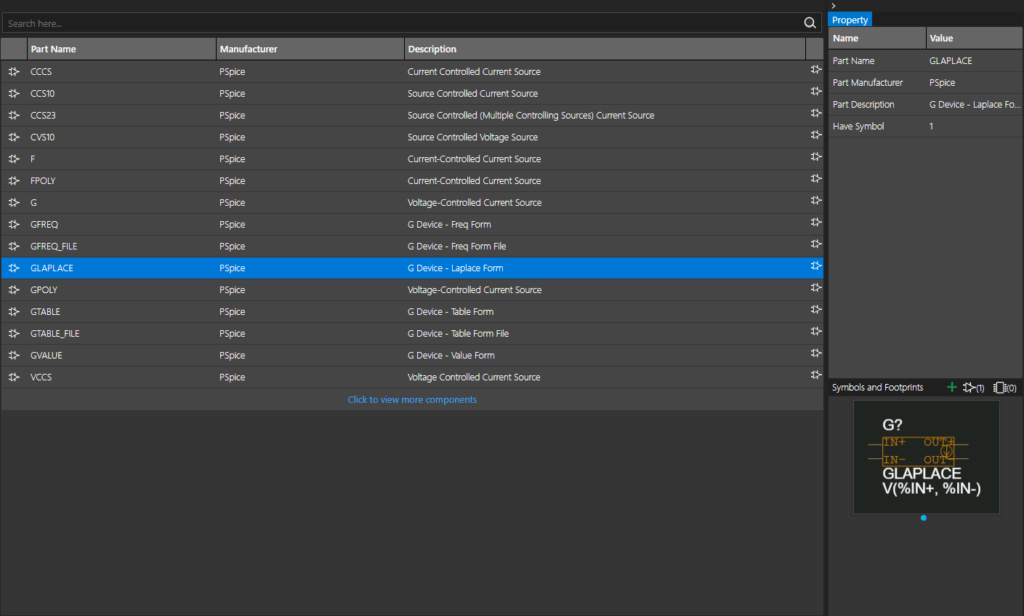The height and width of the screenshot is (616, 1024).
Task: Click the place-part icon at right of CCCS row
Action: coord(816,69)
